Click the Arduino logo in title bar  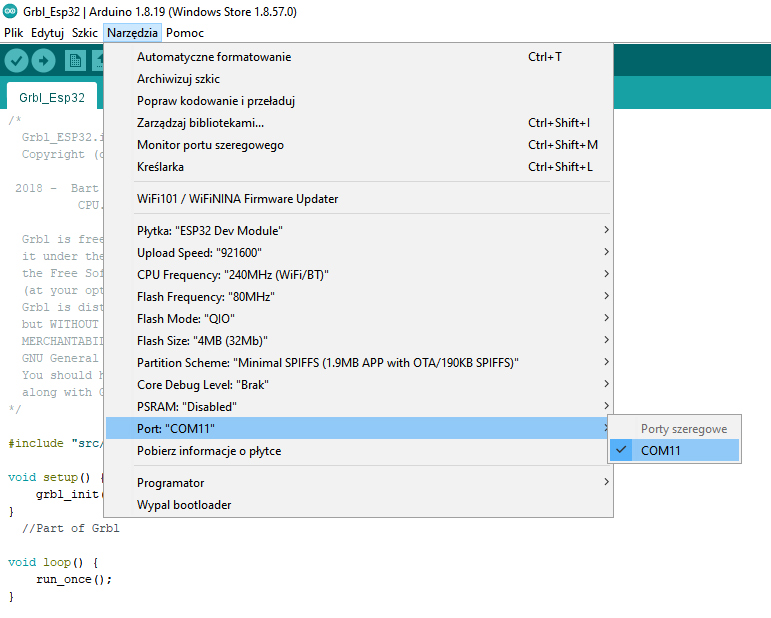click(x=10, y=11)
